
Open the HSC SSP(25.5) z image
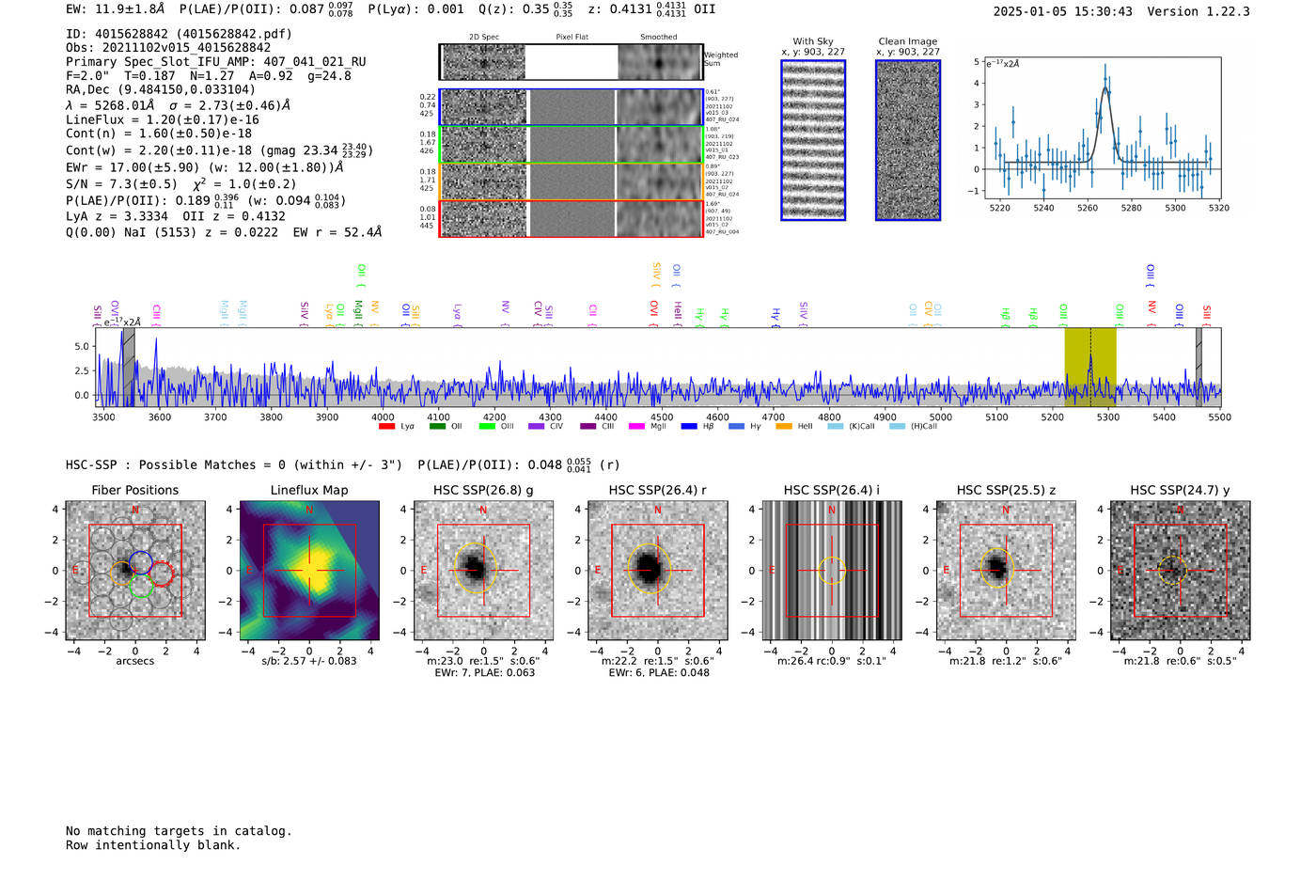tap(1006, 571)
